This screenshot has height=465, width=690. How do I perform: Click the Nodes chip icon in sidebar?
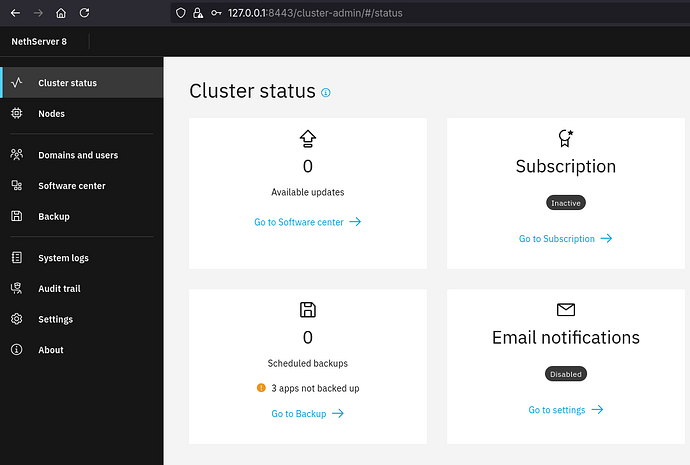17,114
